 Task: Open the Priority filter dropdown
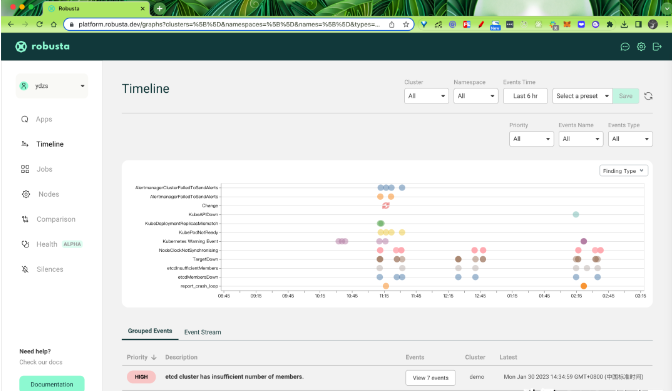531,139
